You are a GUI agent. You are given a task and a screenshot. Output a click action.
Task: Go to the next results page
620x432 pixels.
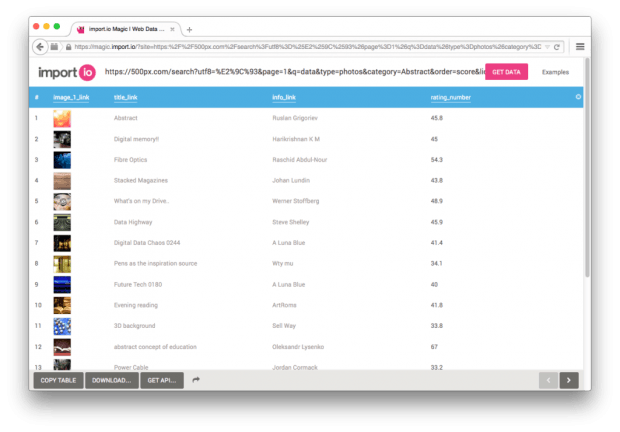569,380
